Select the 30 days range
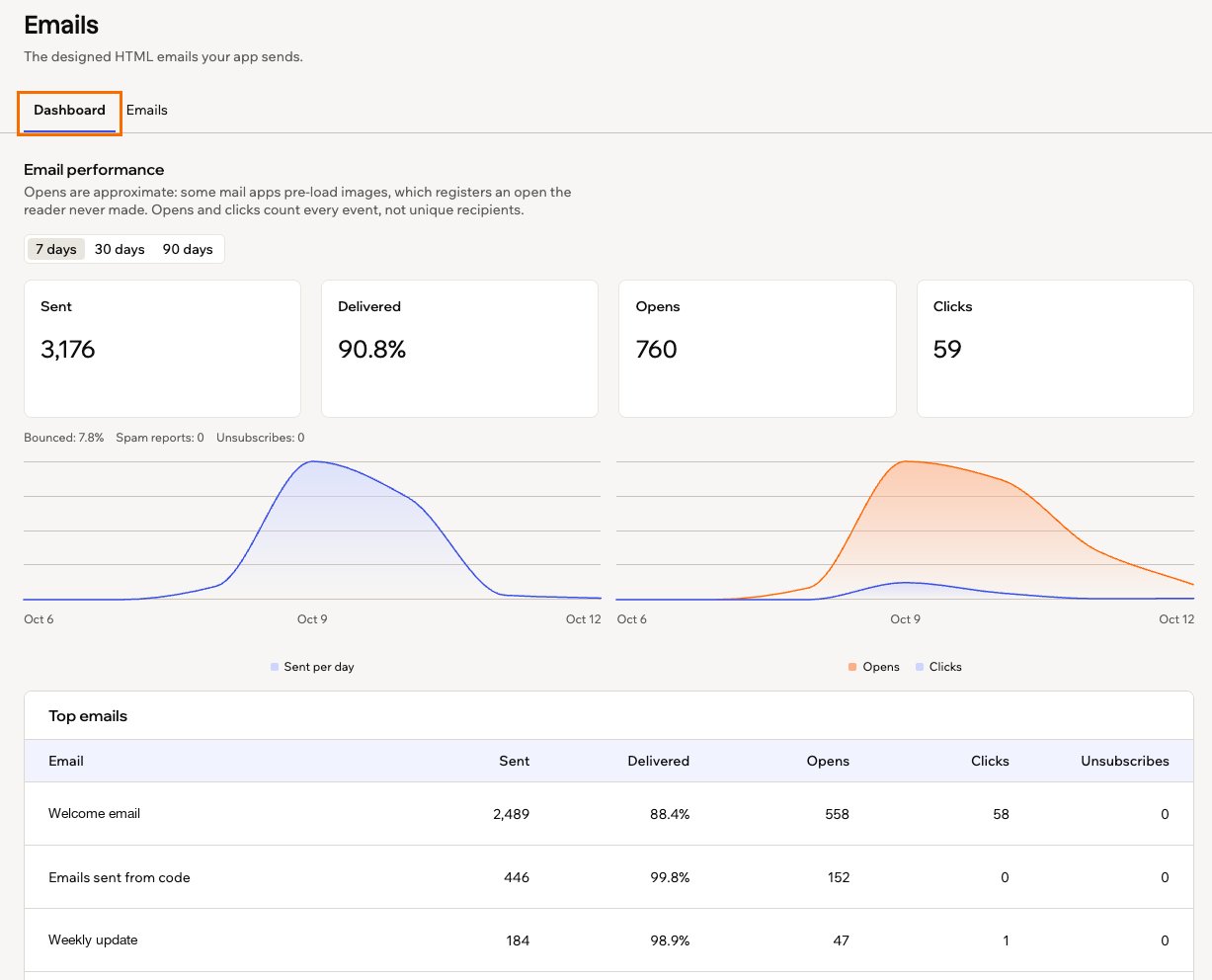The width and height of the screenshot is (1212, 980). (x=120, y=249)
